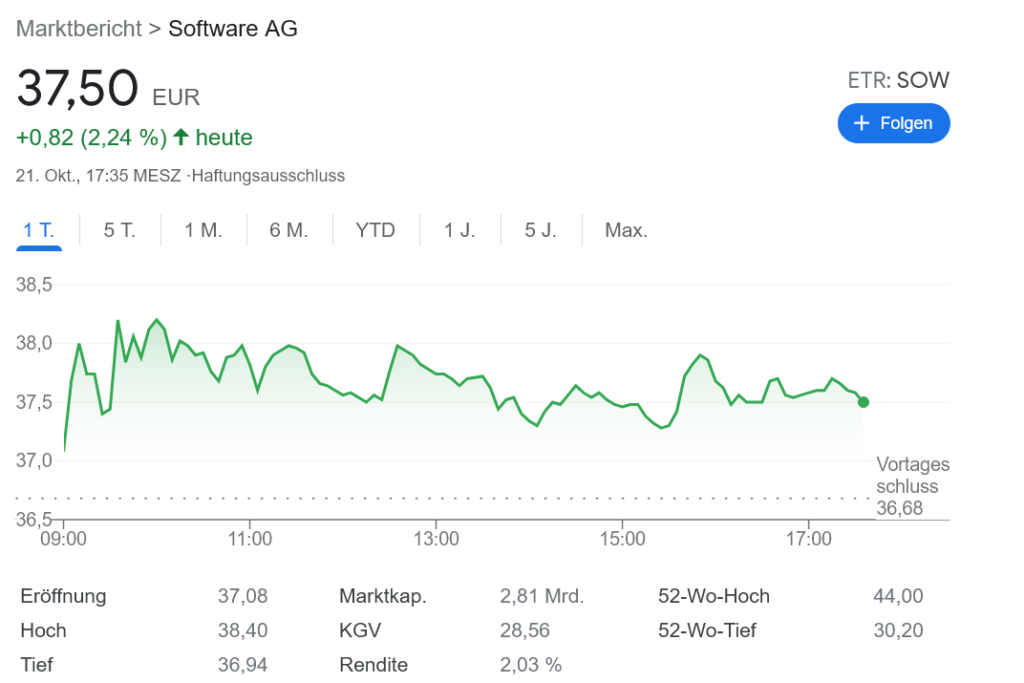Click the Marktkap. statistic label

[383, 597]
